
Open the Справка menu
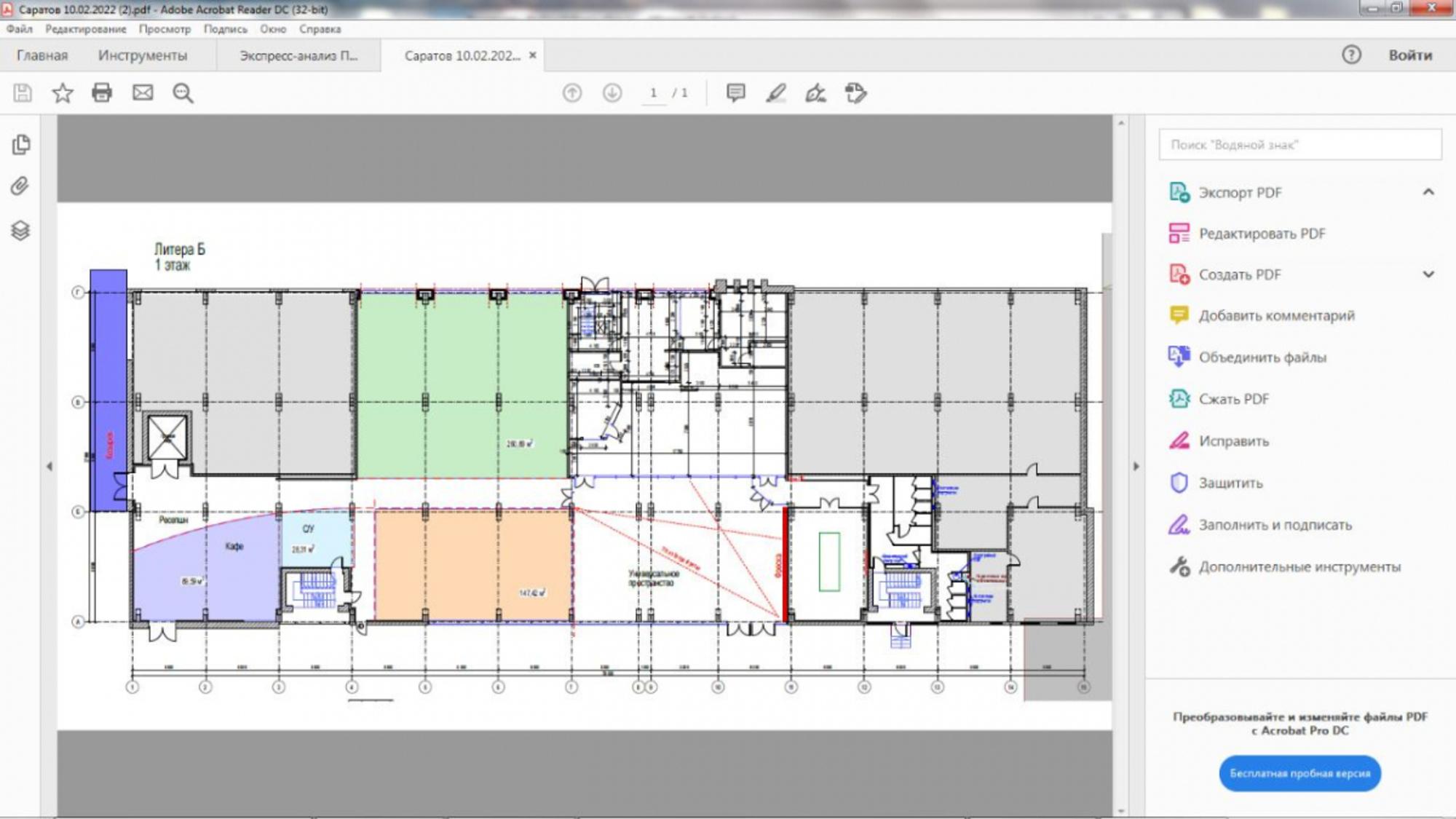pos(320,29)
